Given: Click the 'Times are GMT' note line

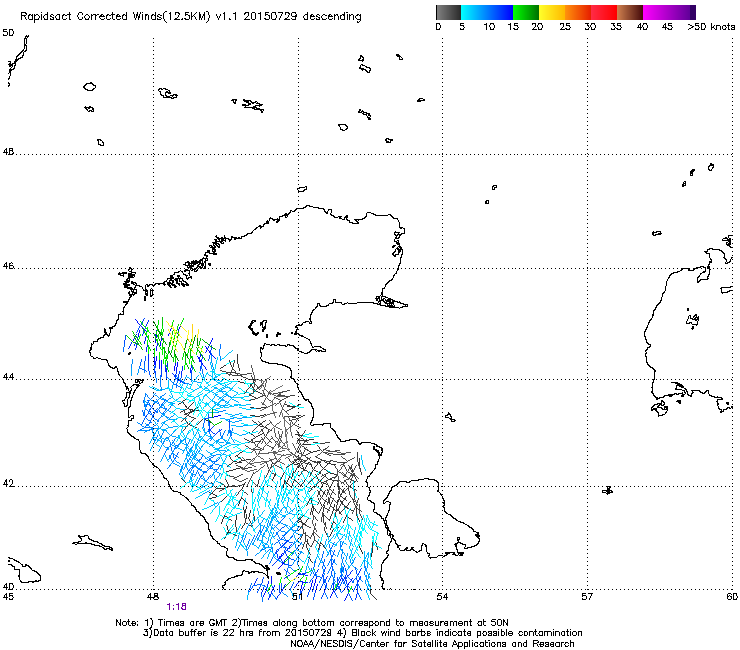Looking at the screenshot, I should [312, 623].
